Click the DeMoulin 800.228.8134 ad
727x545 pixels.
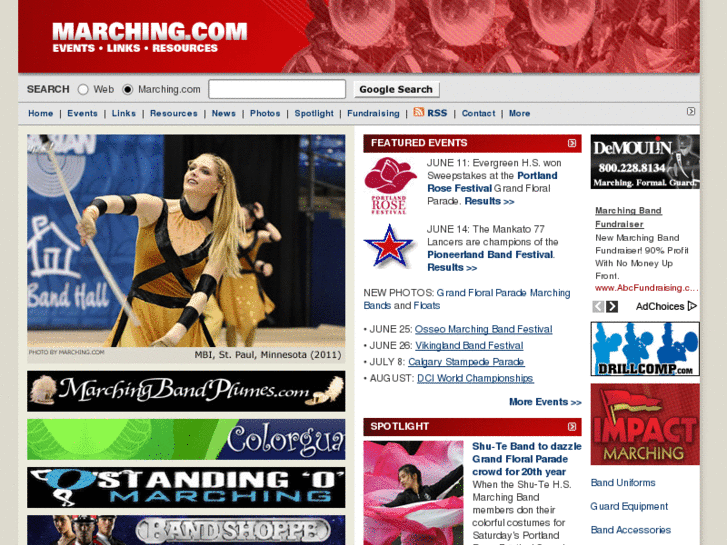pyautogui.click(x=645, y=162)
